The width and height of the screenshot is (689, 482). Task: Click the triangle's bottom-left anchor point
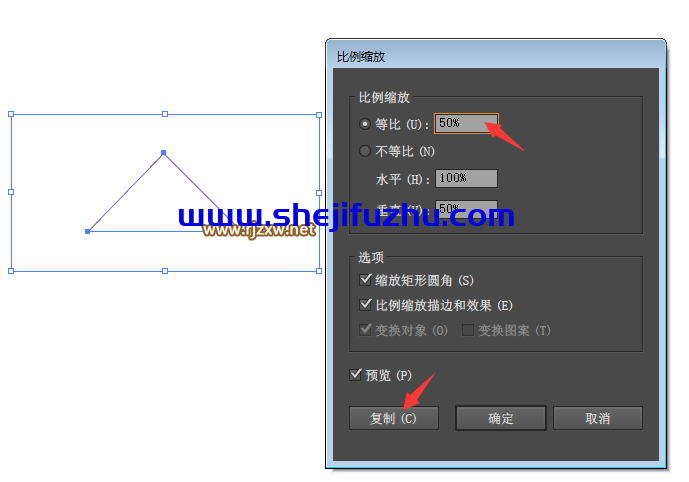pyautogui.click(x=87, y=232)
